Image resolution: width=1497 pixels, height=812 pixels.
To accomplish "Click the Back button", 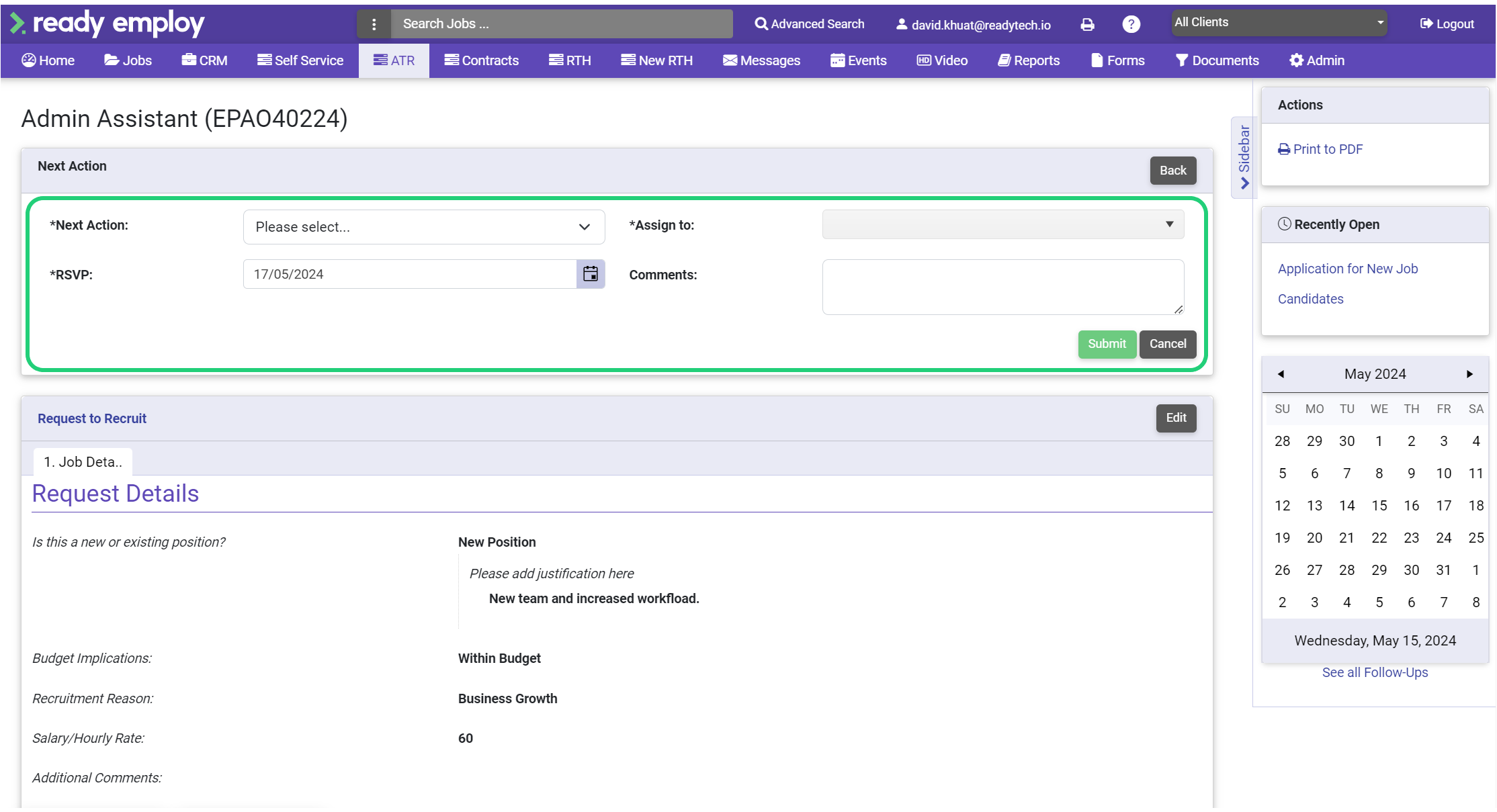I will point(1173,171).
